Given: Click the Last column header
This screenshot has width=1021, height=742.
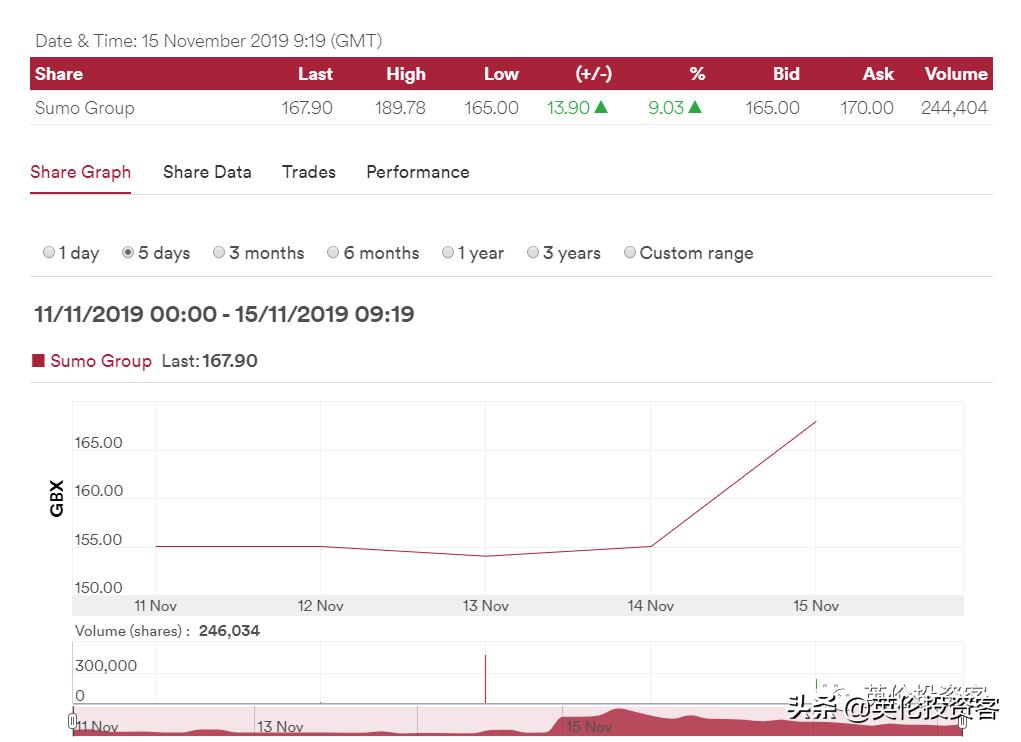Looking at the screenshot, I should 315,74.
